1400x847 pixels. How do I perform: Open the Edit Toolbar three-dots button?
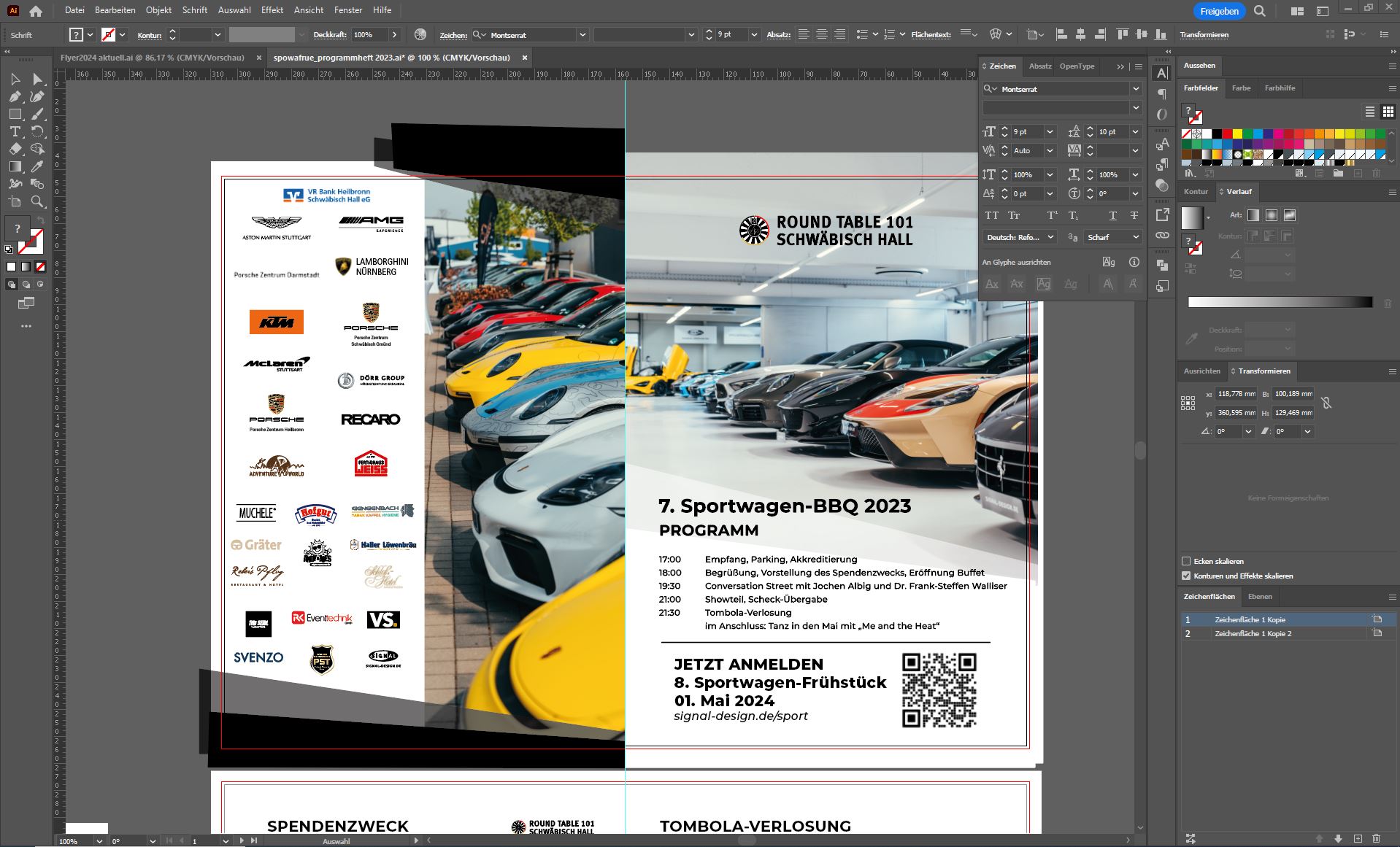[26, 326]
